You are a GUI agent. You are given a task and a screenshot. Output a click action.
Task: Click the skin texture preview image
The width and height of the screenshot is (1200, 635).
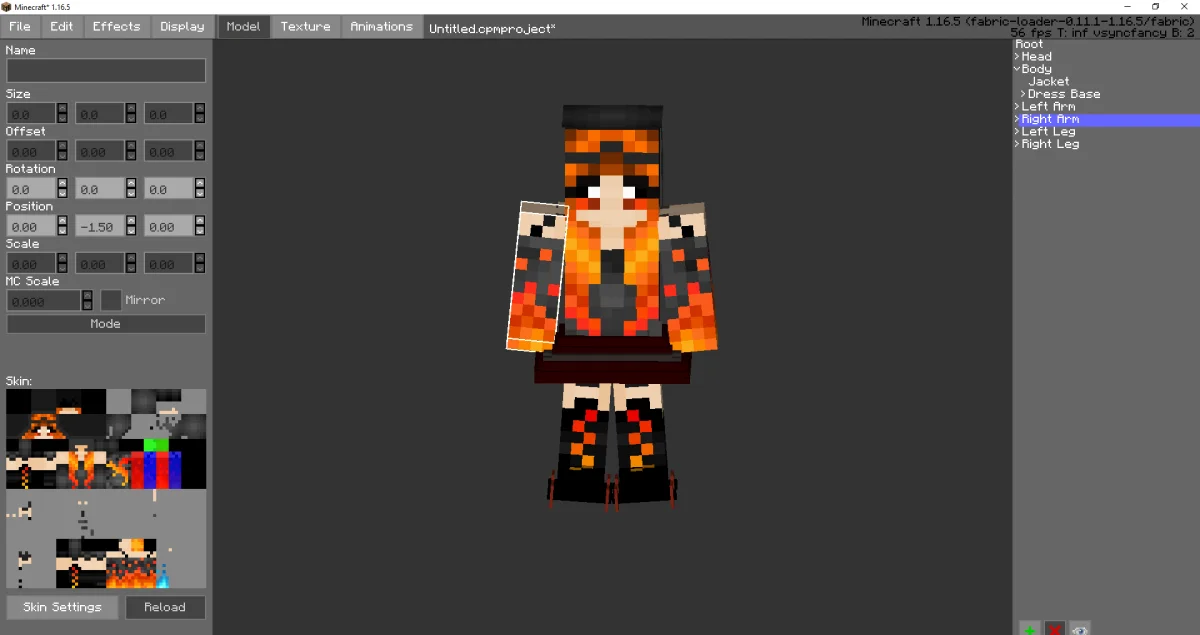click(x=106, y=489)
